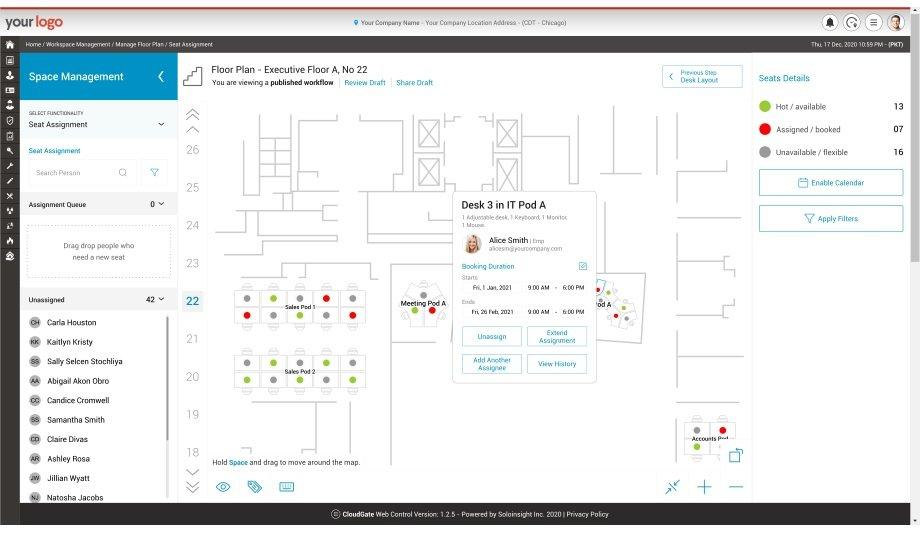Click the refresh sync icon in header

pos(851,22)
